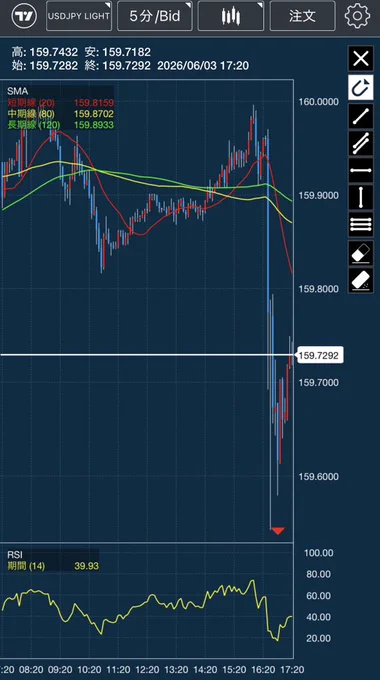Image resolution: width=380 pixels, height=680 pixels.
Task: Click the RSI 80.00 scale label
Action: click(x=319, y=574)
